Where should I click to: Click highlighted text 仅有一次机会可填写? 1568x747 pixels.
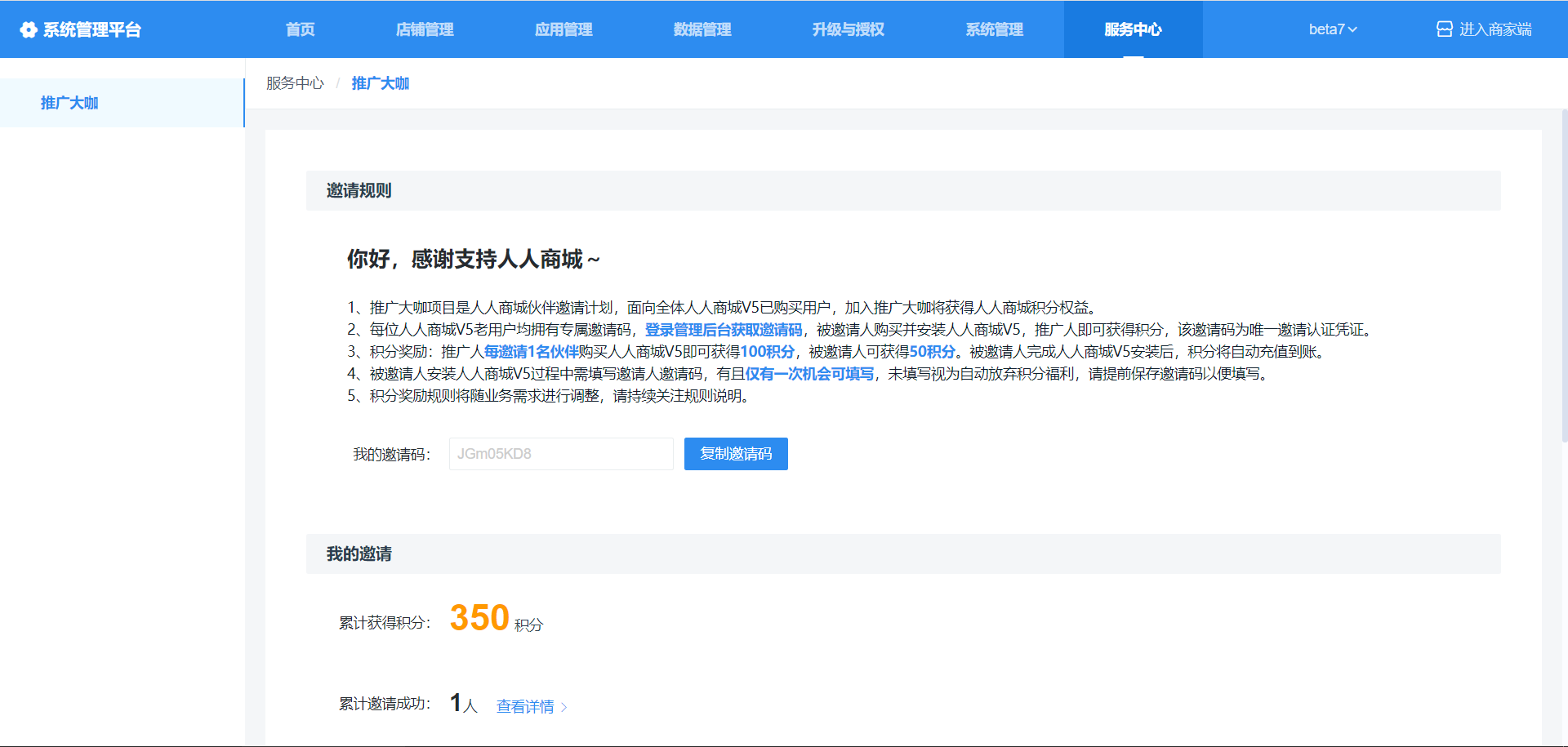coord(809,374)
